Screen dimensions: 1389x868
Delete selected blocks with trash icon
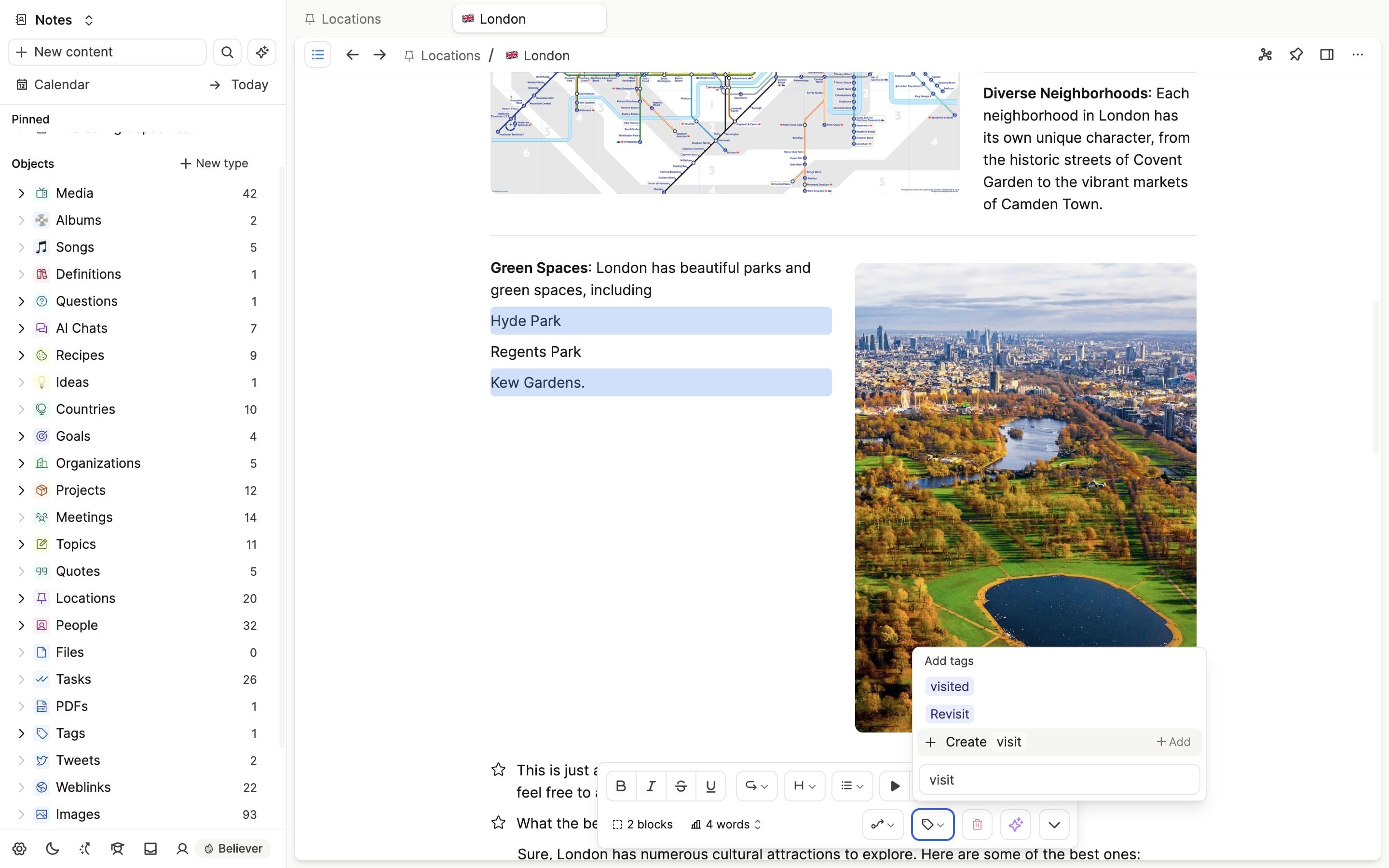(977, 825)
